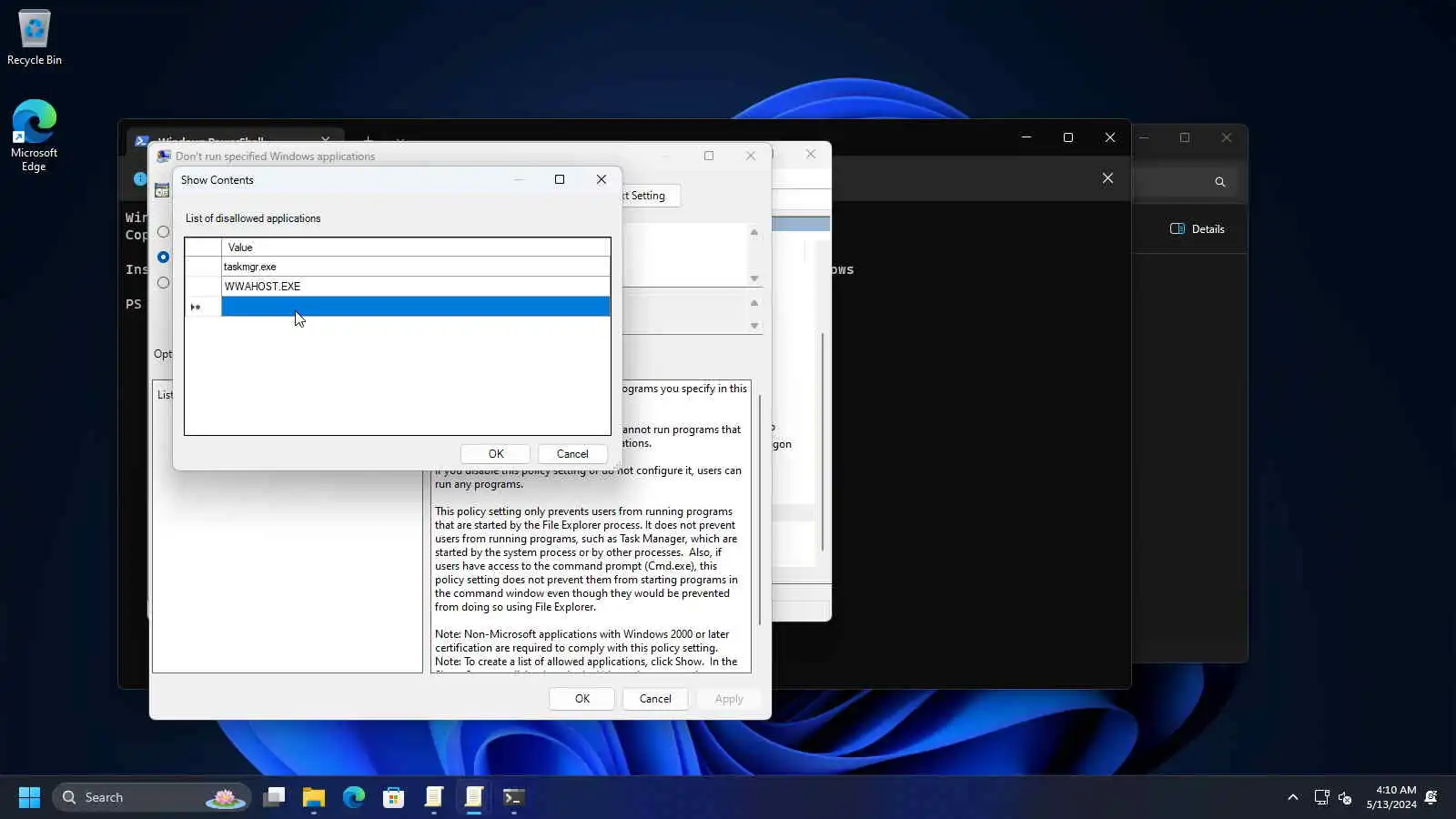
Task: Close the Show Contents dialog
Action: tap(602, 179)
